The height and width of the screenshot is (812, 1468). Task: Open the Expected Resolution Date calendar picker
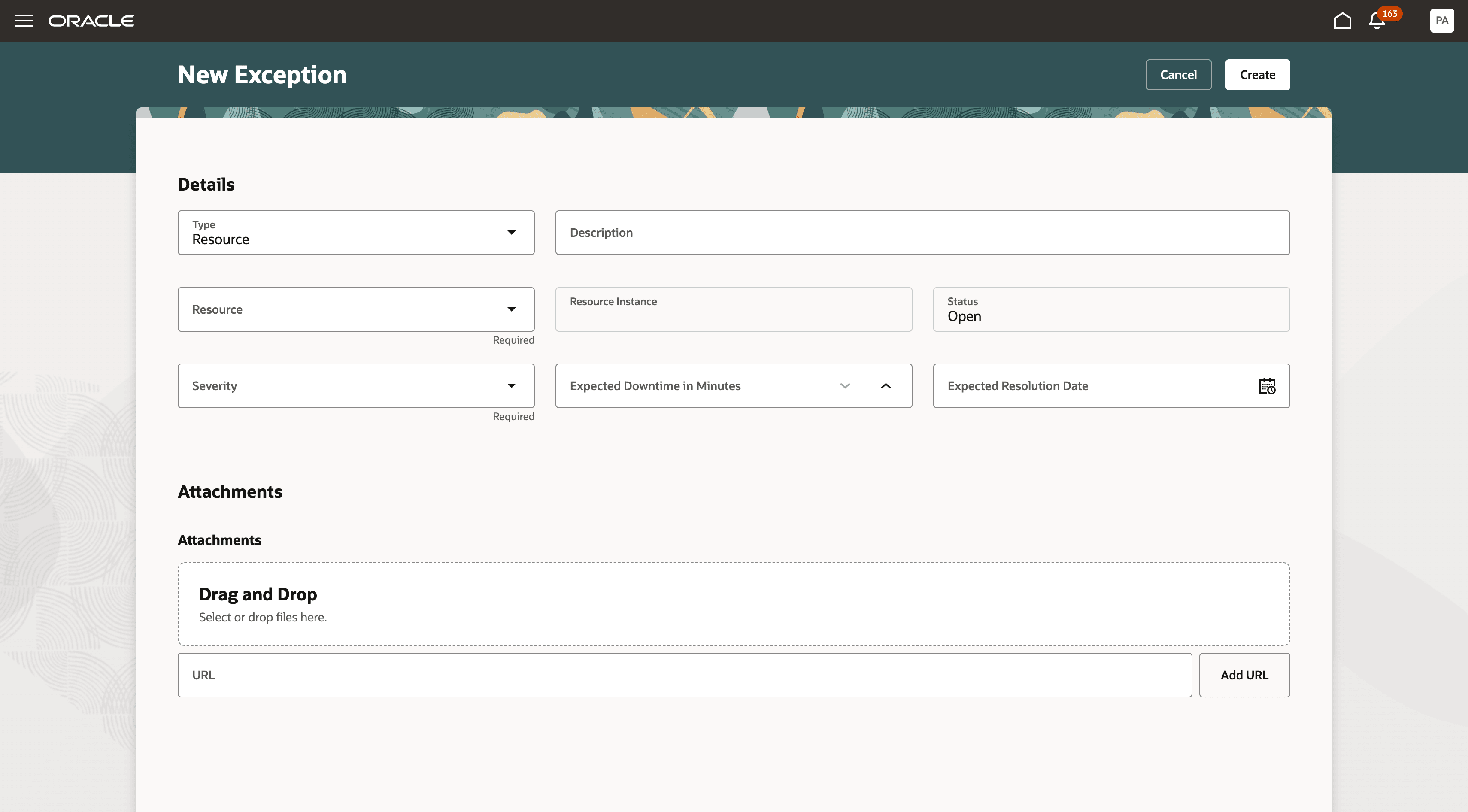point(1266,386)
